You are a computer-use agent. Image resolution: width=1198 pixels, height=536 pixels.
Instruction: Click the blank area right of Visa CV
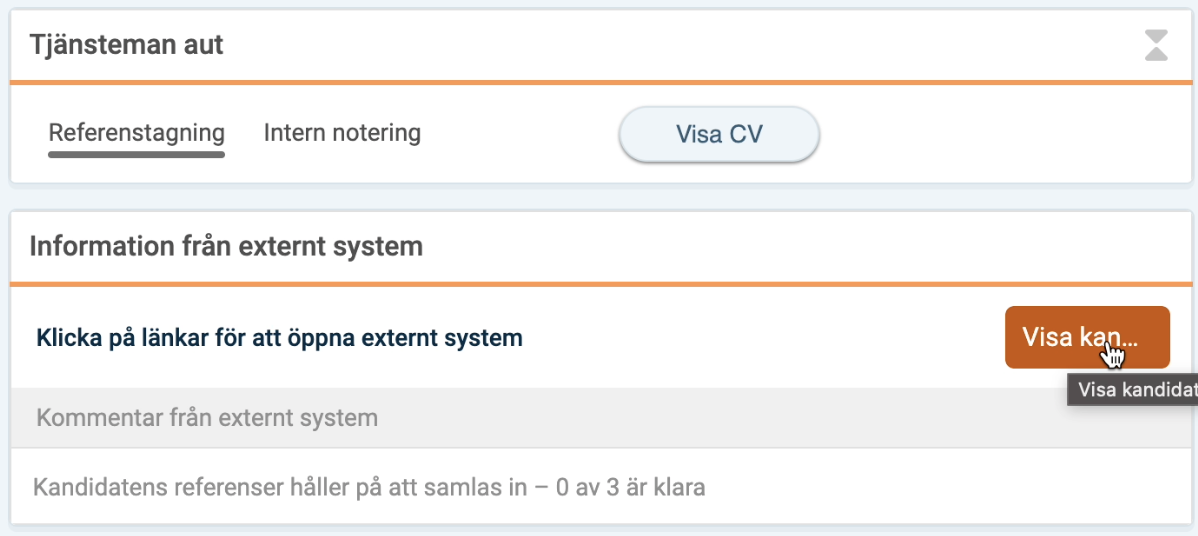[x=1001, y=134]
